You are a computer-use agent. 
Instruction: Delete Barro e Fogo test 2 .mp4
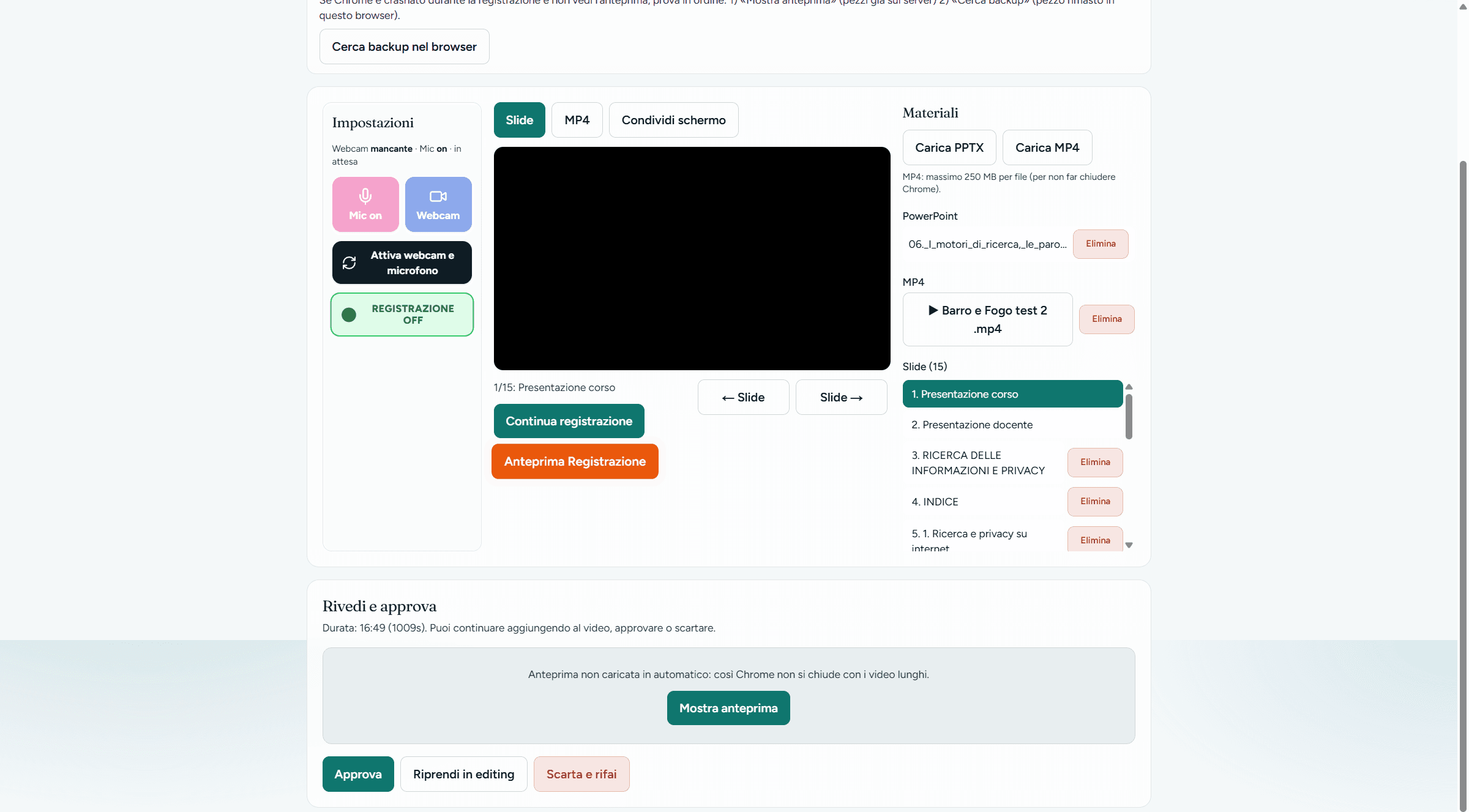point(1107,319)
